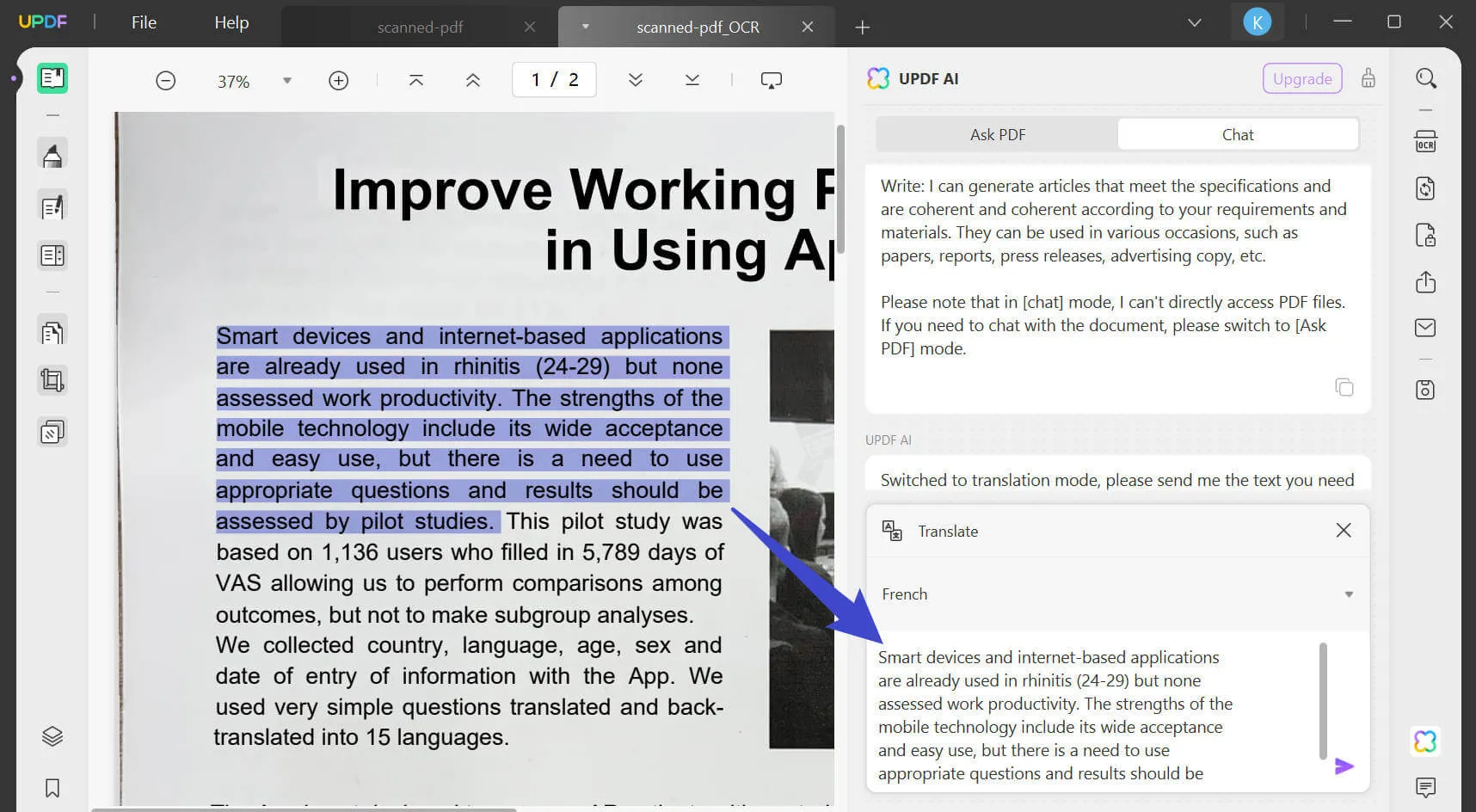Image resolution: width=1476 pixels, height=812 pixels.
Task: Add a new tab with plus
Action: pos(863,28)
